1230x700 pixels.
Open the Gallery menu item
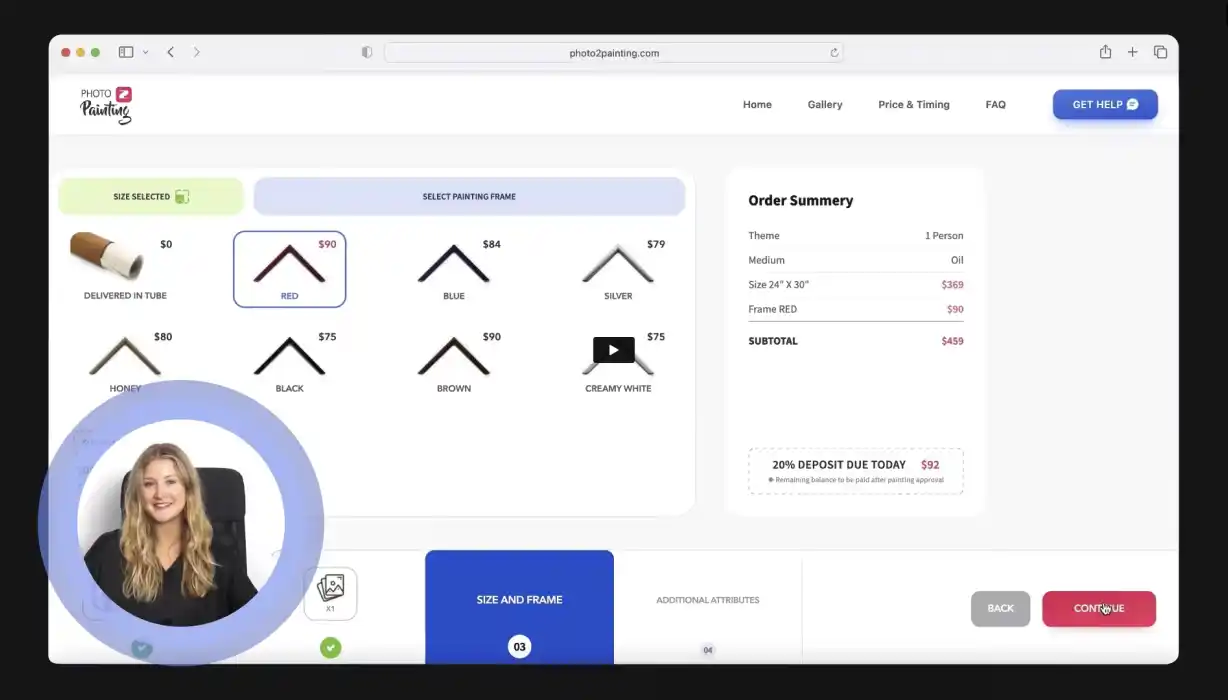coord(825,105)
